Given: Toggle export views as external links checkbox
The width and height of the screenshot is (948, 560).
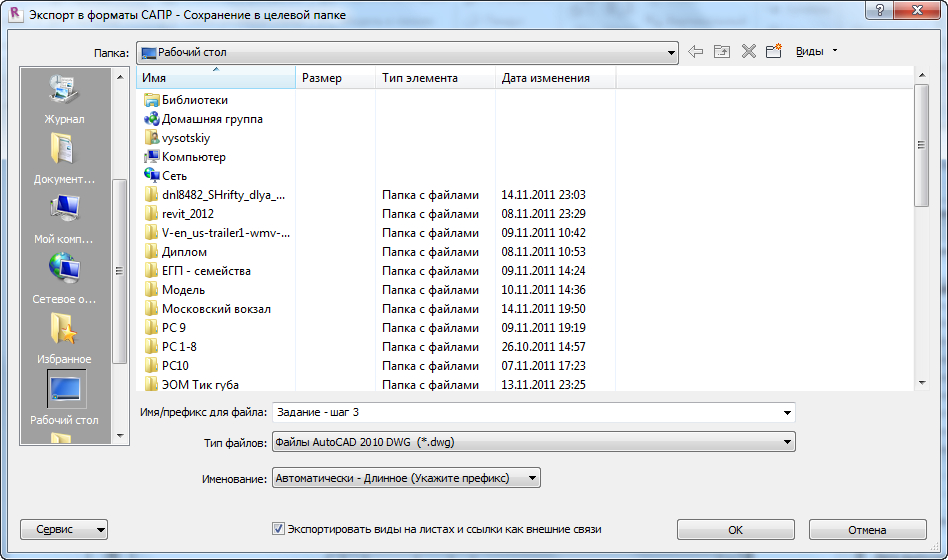Looking at the screenshot, I should [278, 529].
